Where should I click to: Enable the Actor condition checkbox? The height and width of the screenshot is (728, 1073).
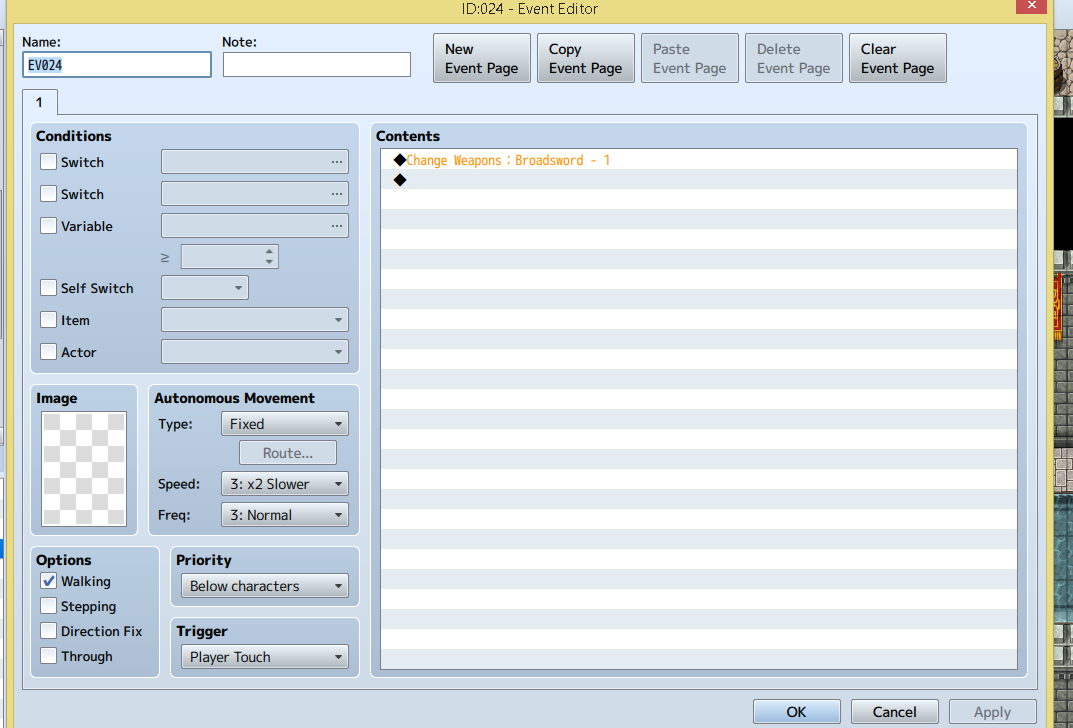(x=49, y=352)
